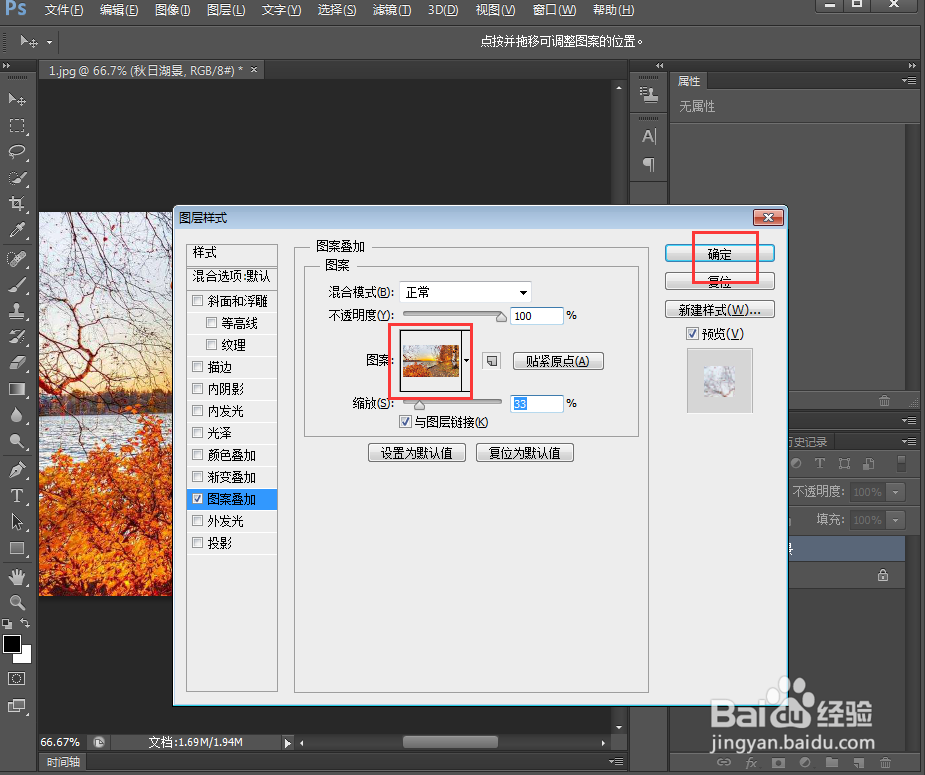Image resolution: width=925 pixels, height=775 pixels.
Task: Click the 贴紧原点 button
Action: pos(557,361)
